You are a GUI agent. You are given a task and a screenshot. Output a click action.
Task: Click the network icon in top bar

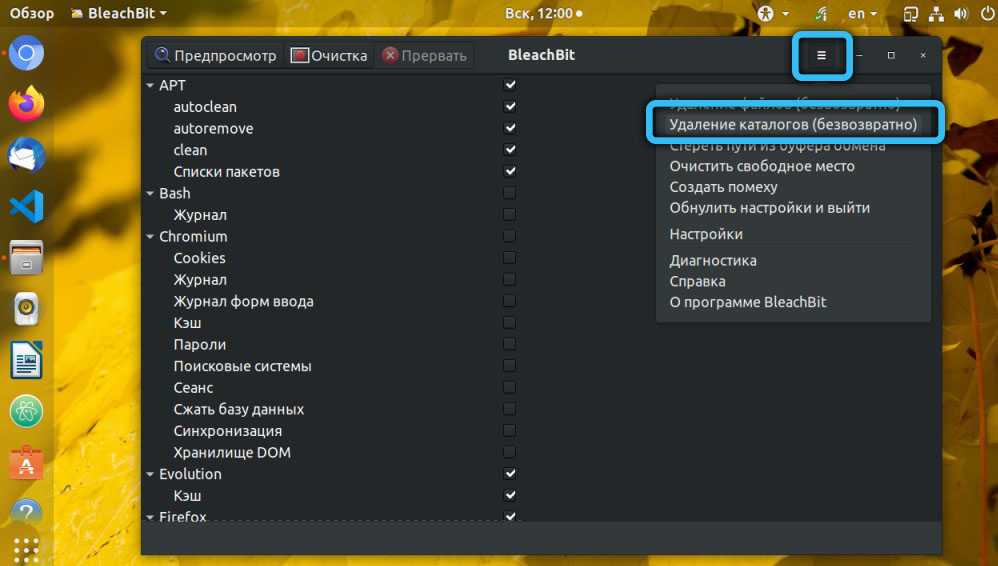pyautogui.click(x=936, y=13)
